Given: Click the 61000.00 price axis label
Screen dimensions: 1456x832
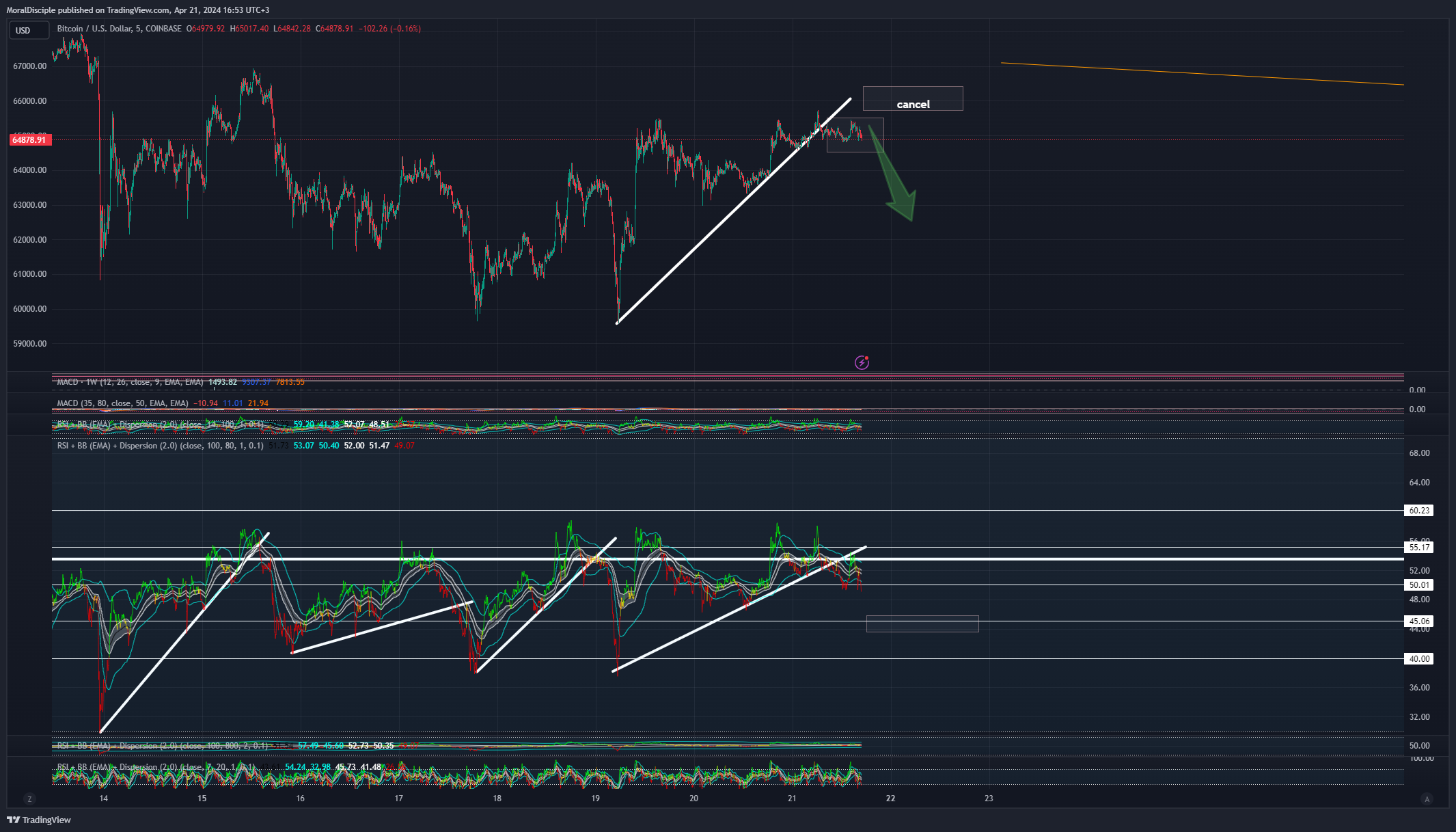Looking at the screenshot, I should 30,274.
